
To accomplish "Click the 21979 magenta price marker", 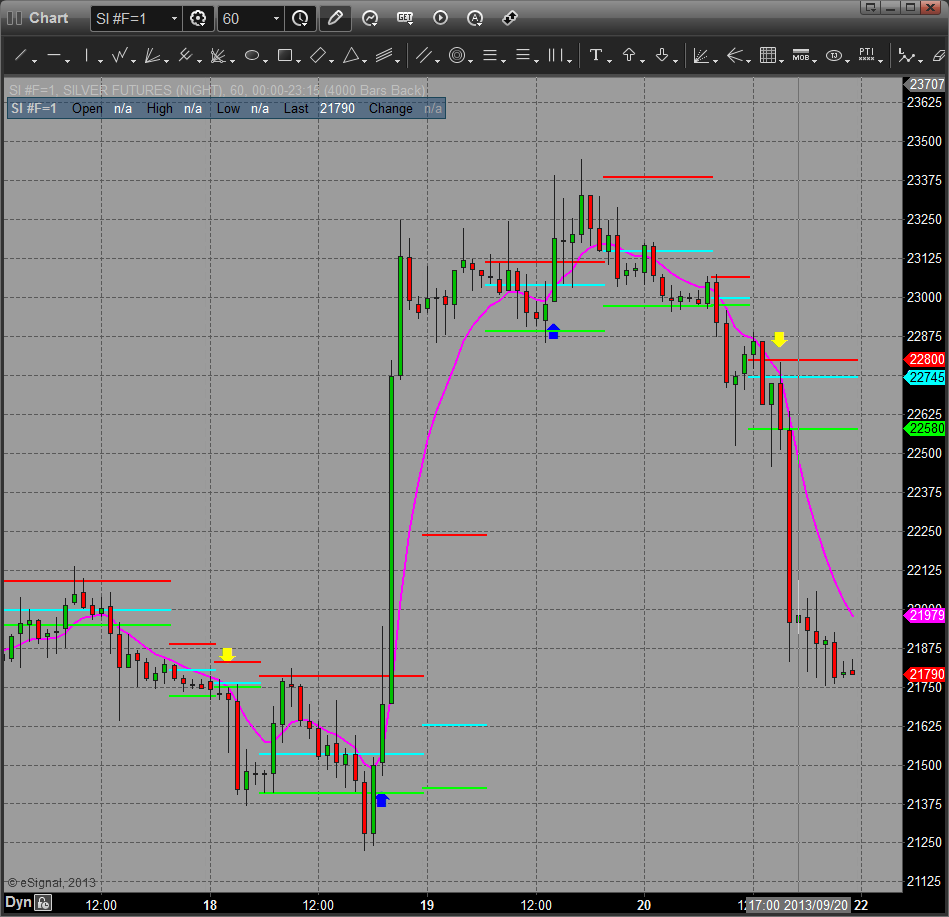I will (x=925, y=616).
